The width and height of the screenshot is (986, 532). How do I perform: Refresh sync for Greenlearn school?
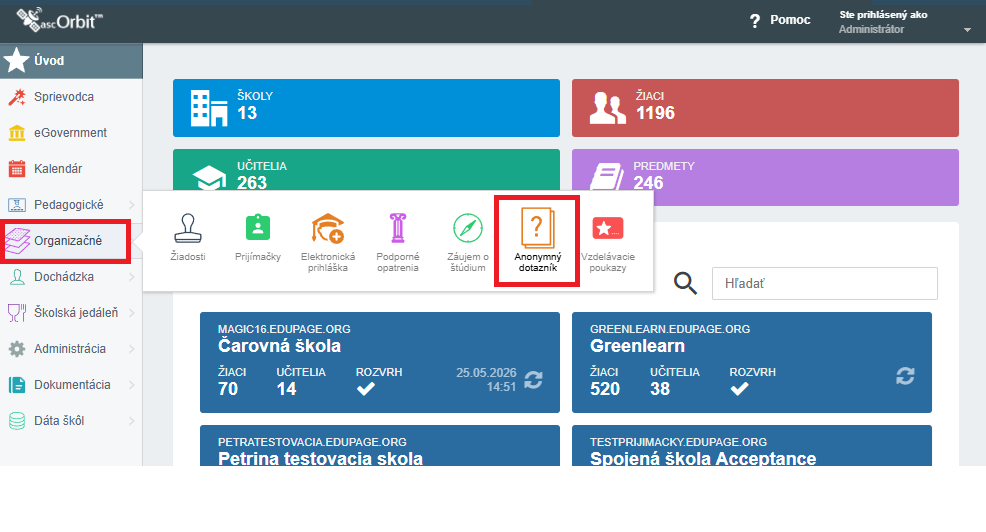[x=906, y=376]
